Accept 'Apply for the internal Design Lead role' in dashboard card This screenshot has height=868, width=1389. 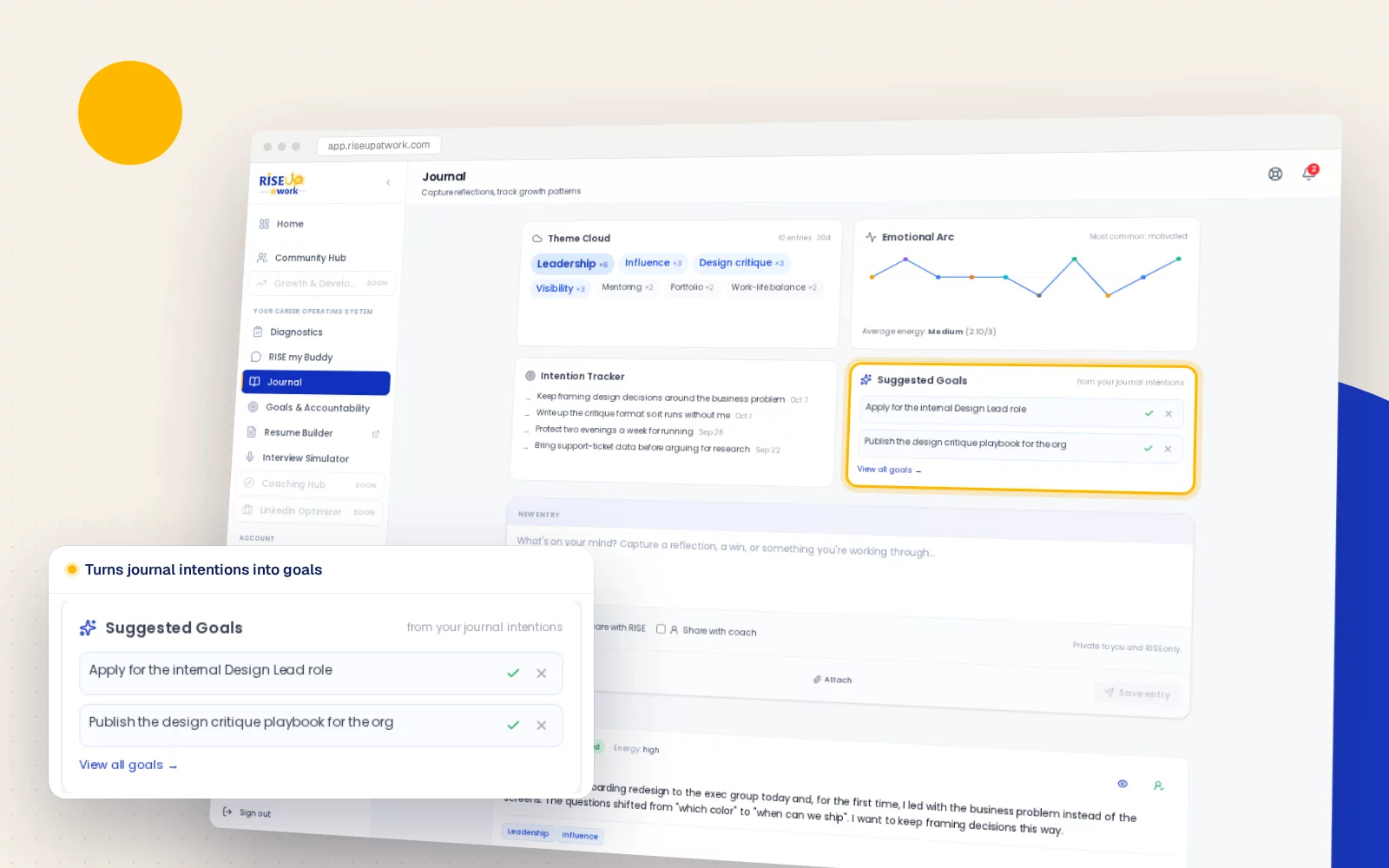pyautogui.click(x=1149, y=413)
